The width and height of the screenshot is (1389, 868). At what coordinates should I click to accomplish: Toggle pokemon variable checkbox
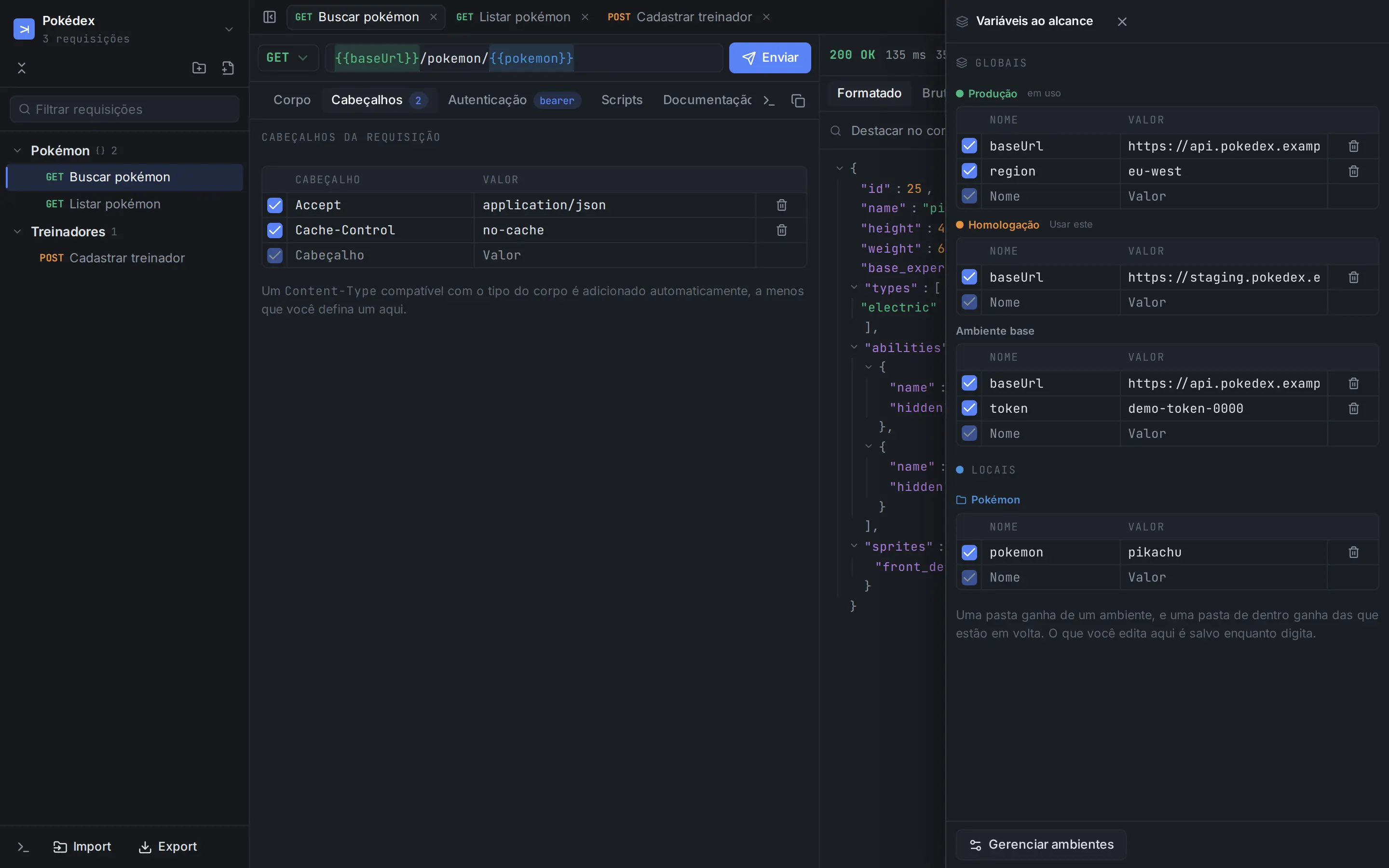coord(969,552)
